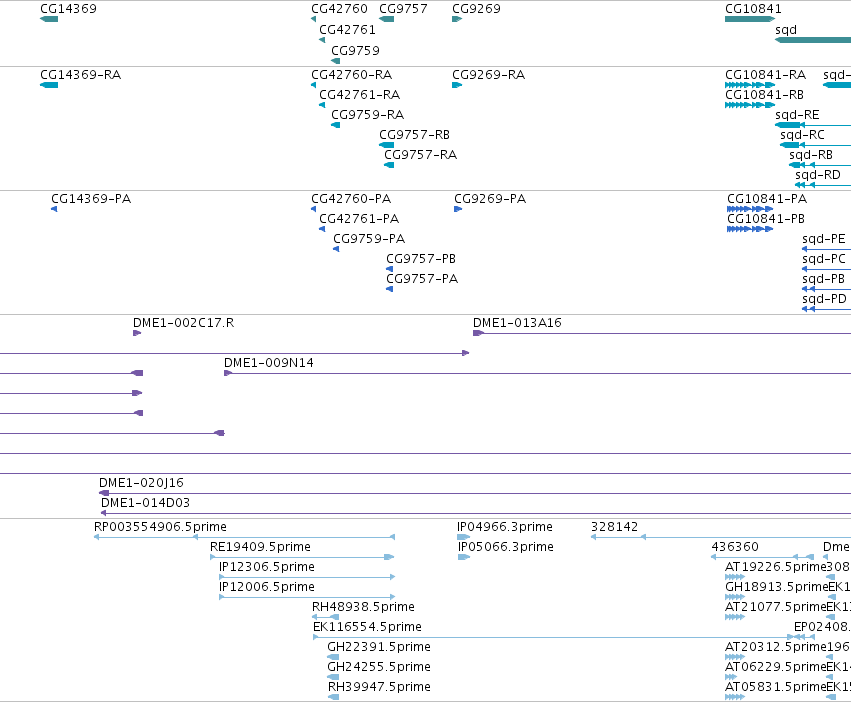The width and height of the screenshot is (851, 702).
Task: Select the AT19226.5prime EST label
Action: 776,567
